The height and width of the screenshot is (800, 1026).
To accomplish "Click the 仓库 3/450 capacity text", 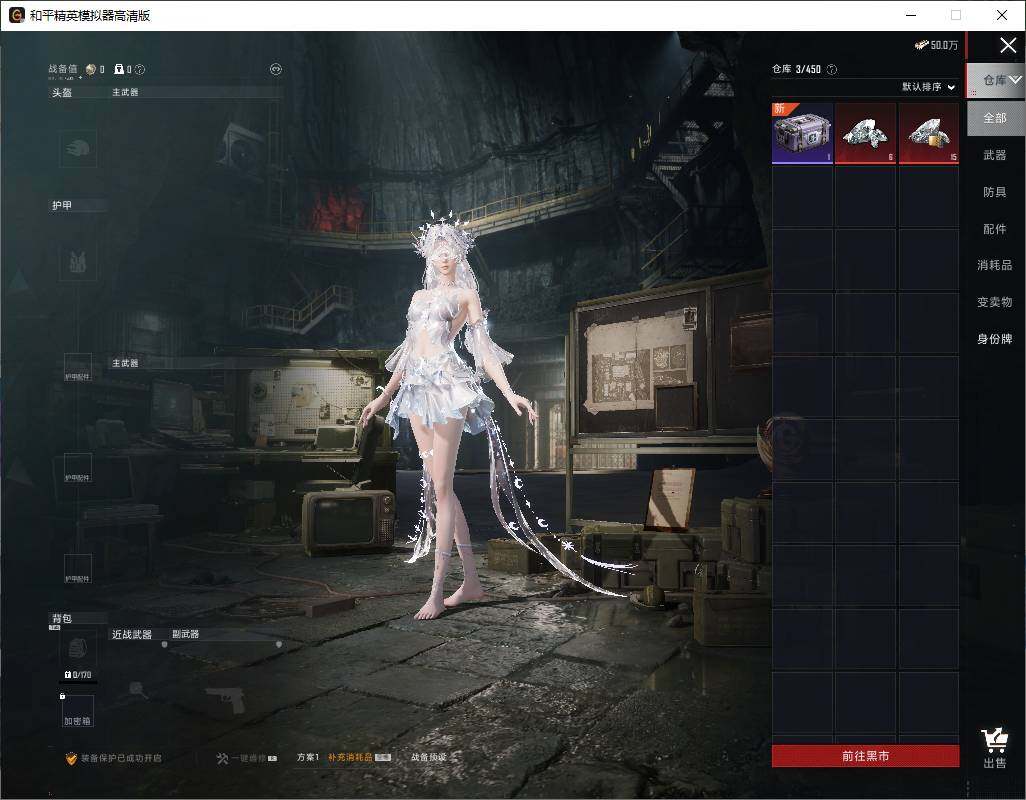I will click(x=796, y=69).
